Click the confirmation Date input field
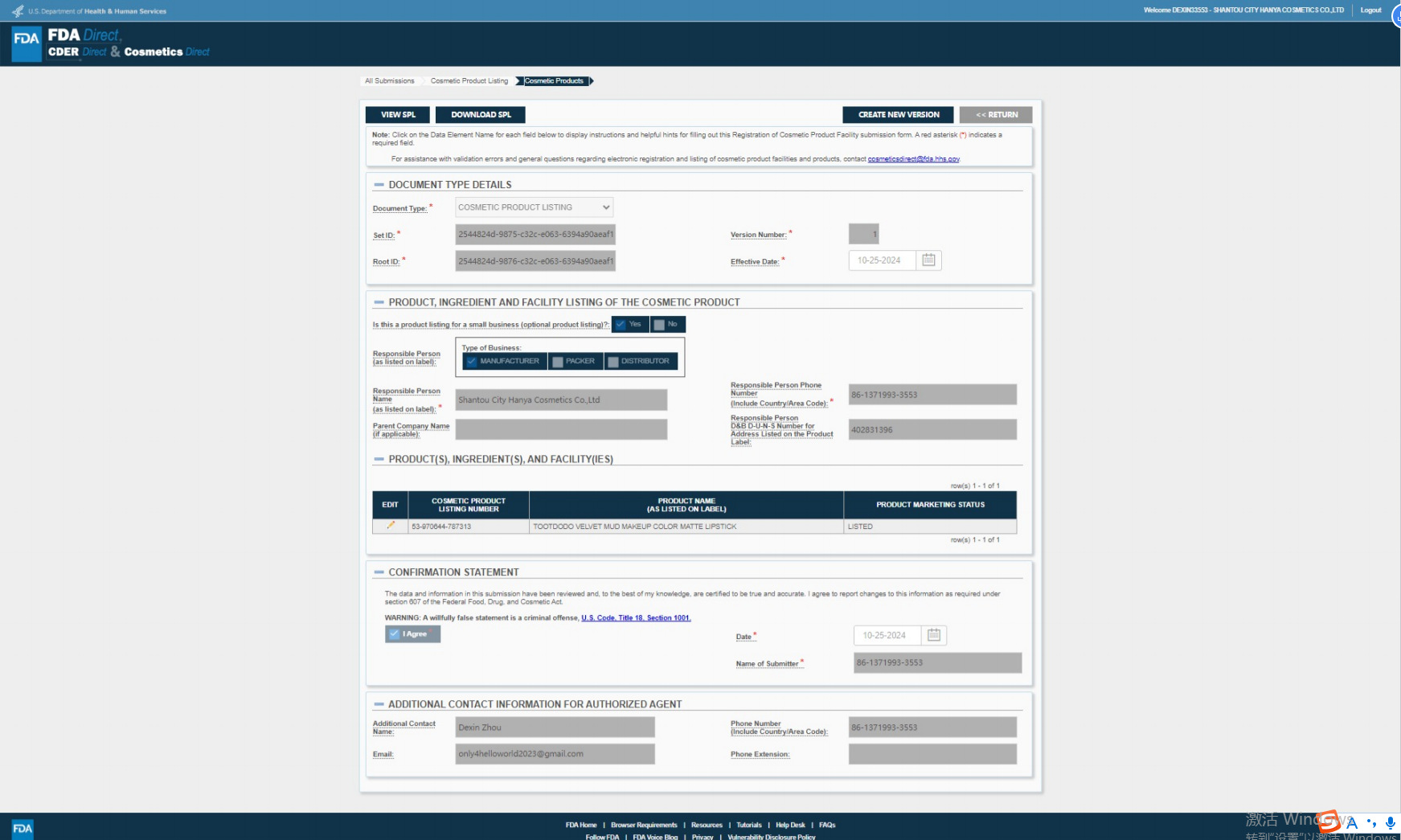The width and height of the screenshot is (1401, 840). tap(887, 635)
